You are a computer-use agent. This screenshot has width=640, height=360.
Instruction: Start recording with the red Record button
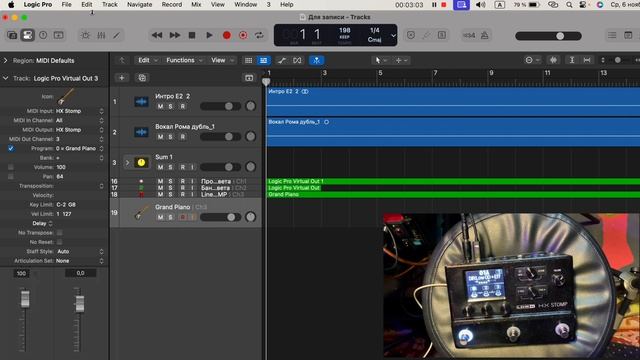[227, 36]
